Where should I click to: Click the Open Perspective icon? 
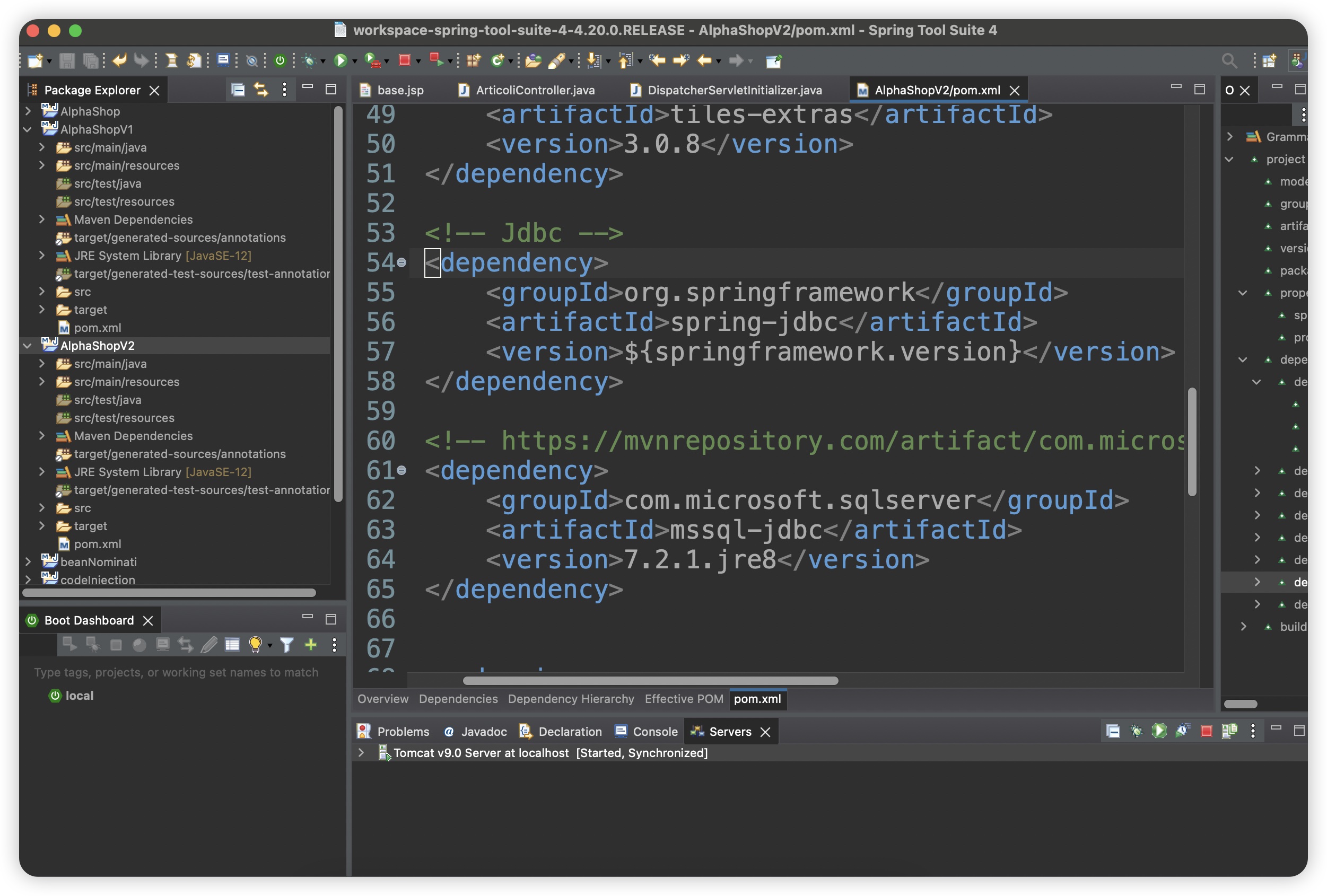point(1269,60)
